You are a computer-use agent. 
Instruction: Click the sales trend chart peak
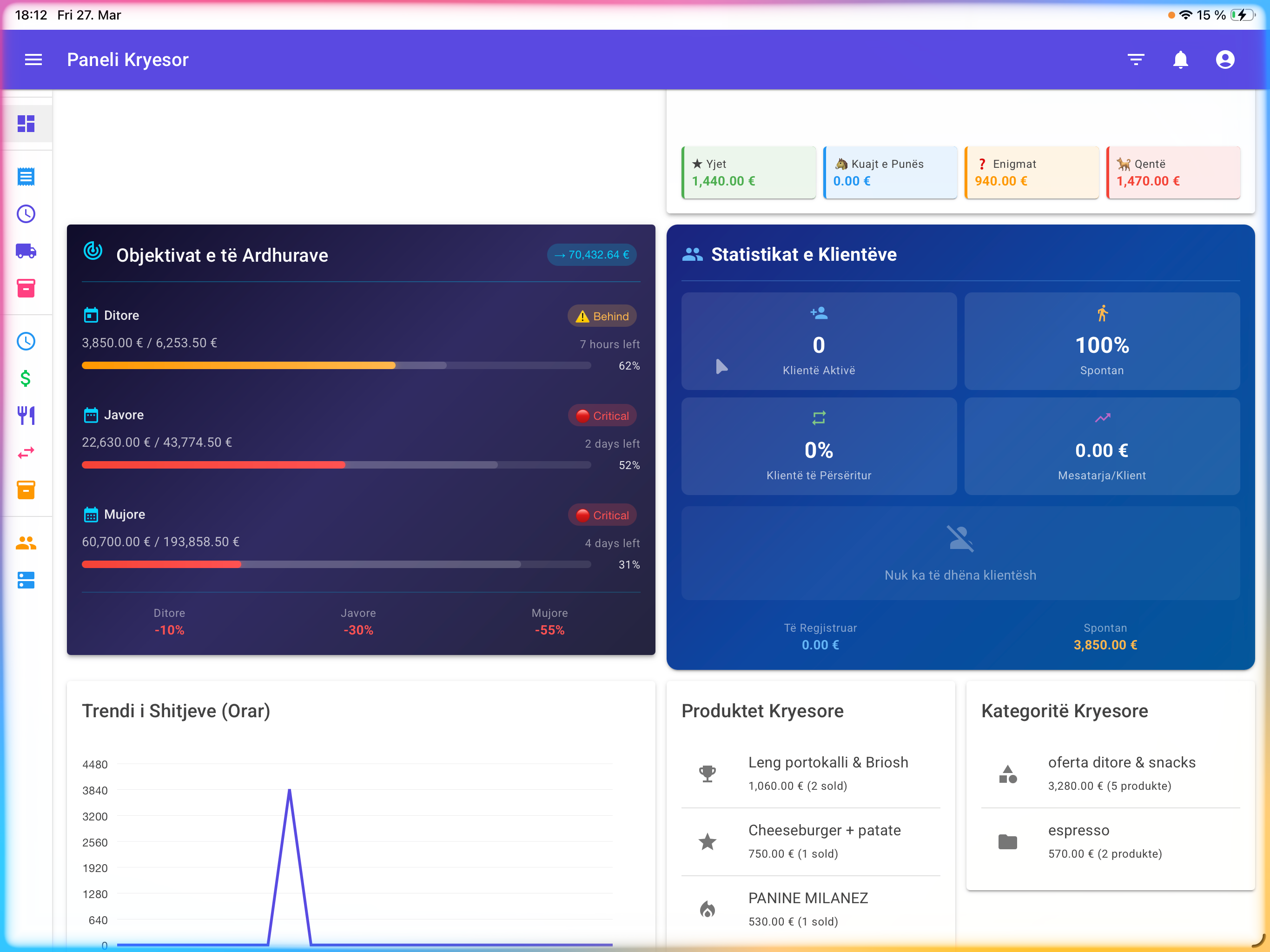[x=289, y=791]
